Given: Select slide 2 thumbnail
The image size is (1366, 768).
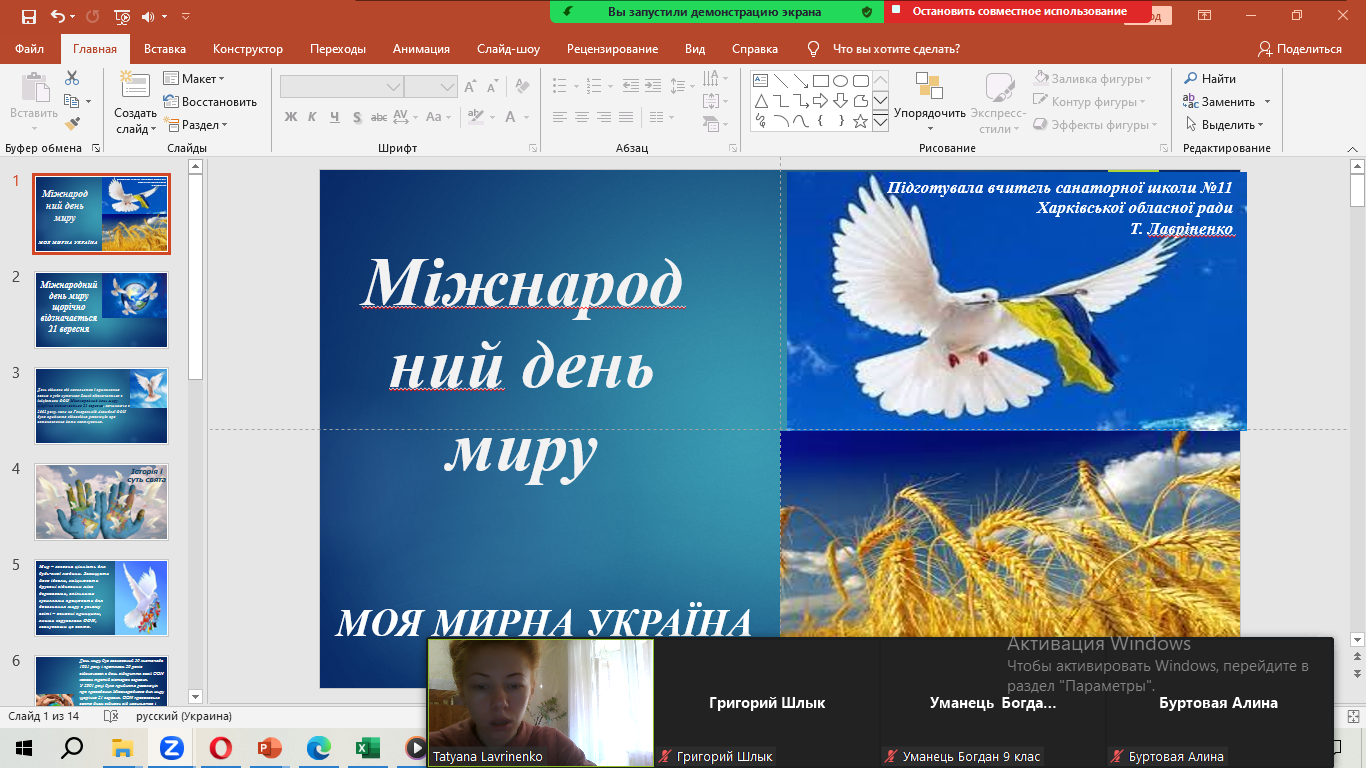Looking at the screenshot, I should [102, 310].
